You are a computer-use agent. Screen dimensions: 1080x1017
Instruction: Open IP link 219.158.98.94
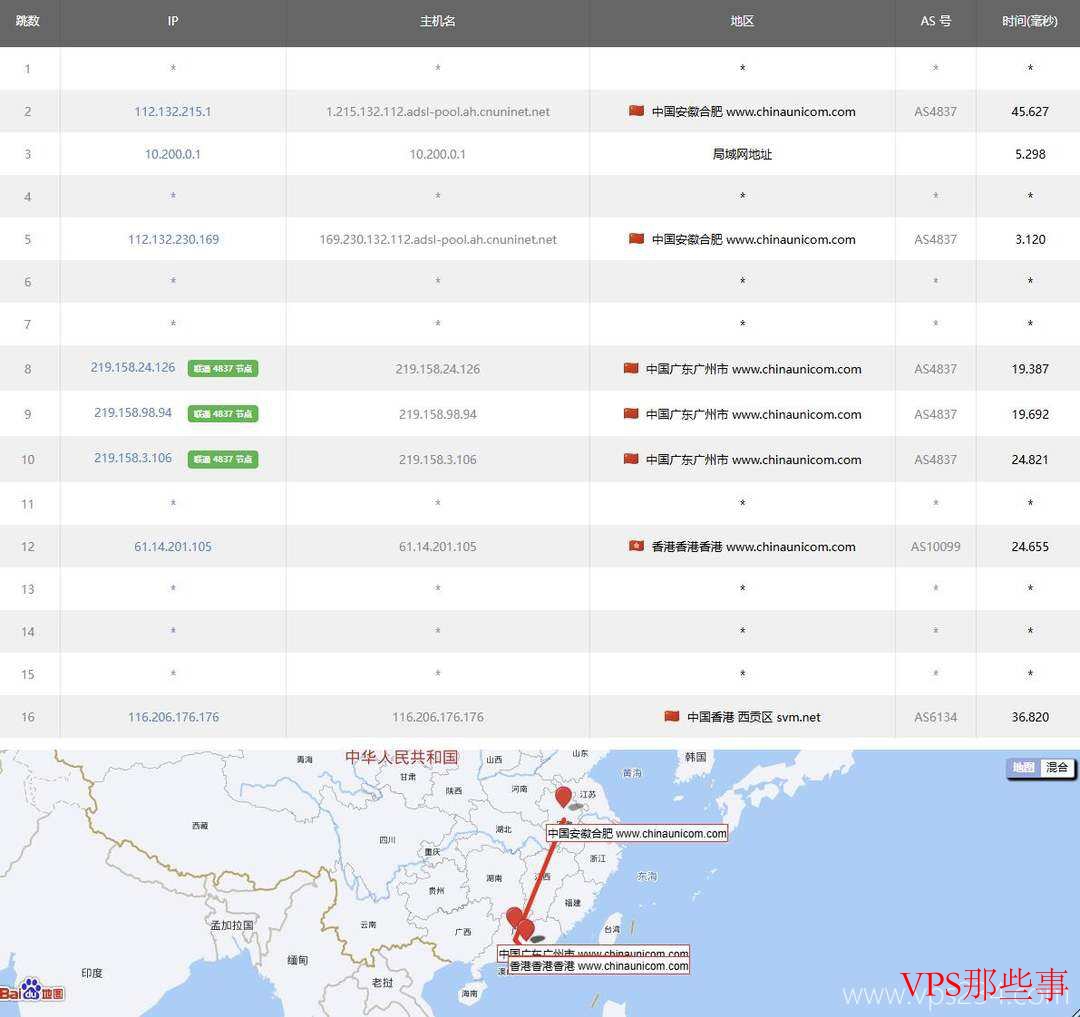tap(133, 413)
